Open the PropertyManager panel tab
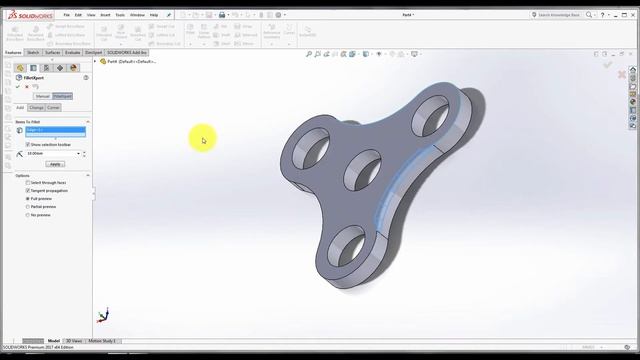 point(33,68)
